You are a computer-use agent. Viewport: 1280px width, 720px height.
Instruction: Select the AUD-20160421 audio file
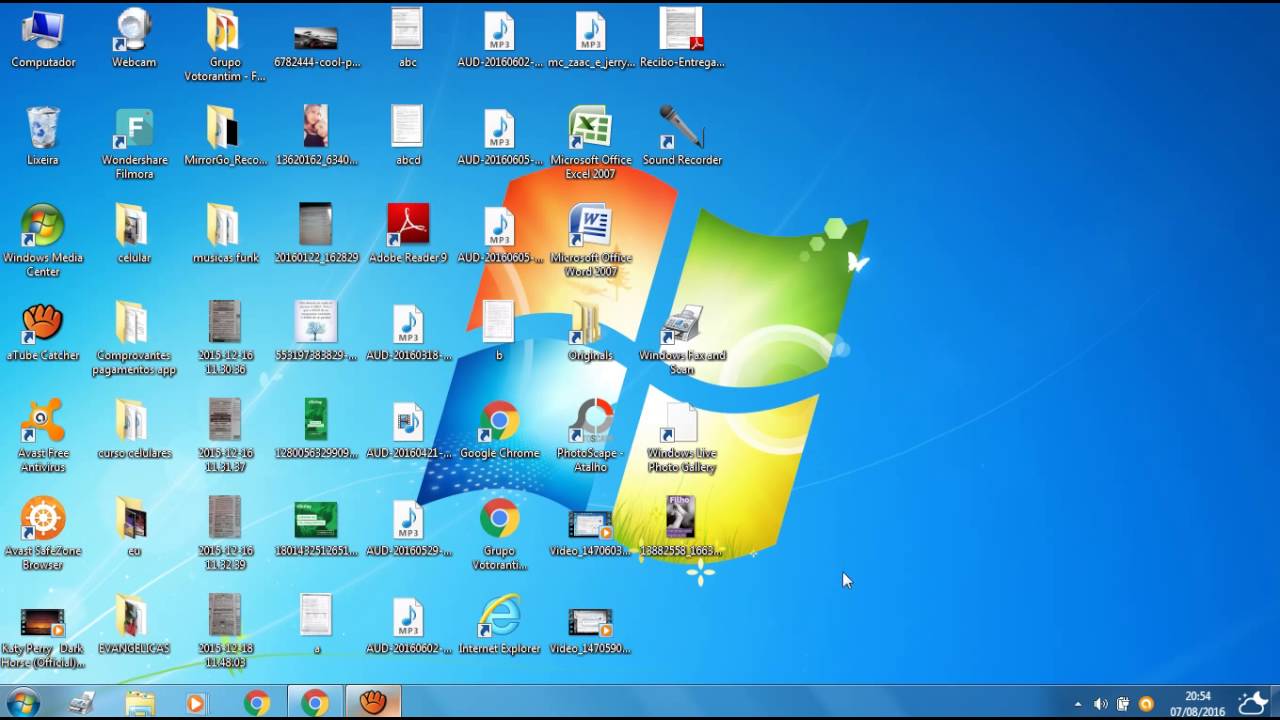point(408,429)
